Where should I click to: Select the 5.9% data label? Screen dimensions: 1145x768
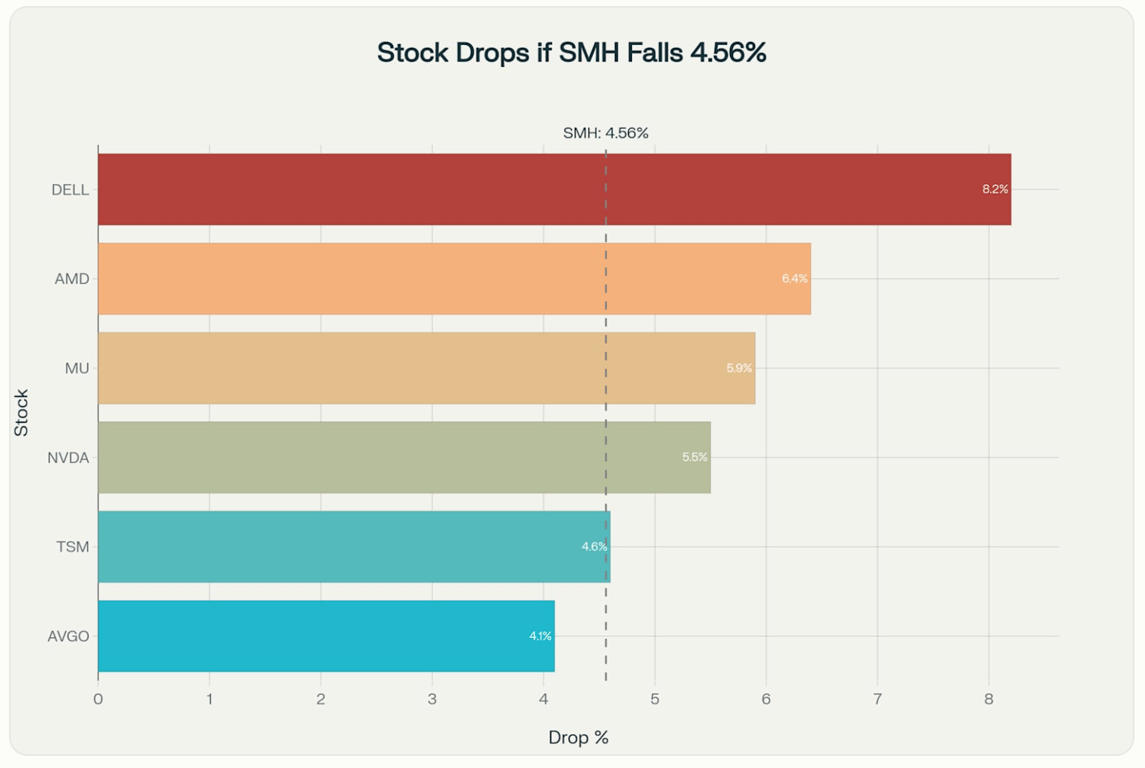coord(739,368)
